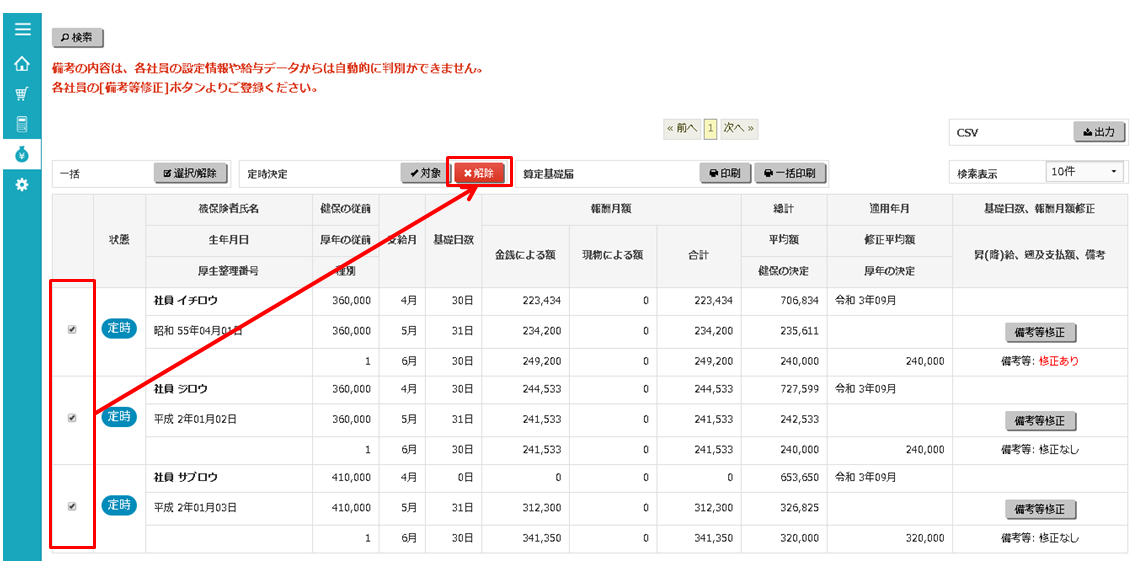Click the 対象 checkmark button
This screenshot has height=574, width=1139.
click(x=424, y=173)
